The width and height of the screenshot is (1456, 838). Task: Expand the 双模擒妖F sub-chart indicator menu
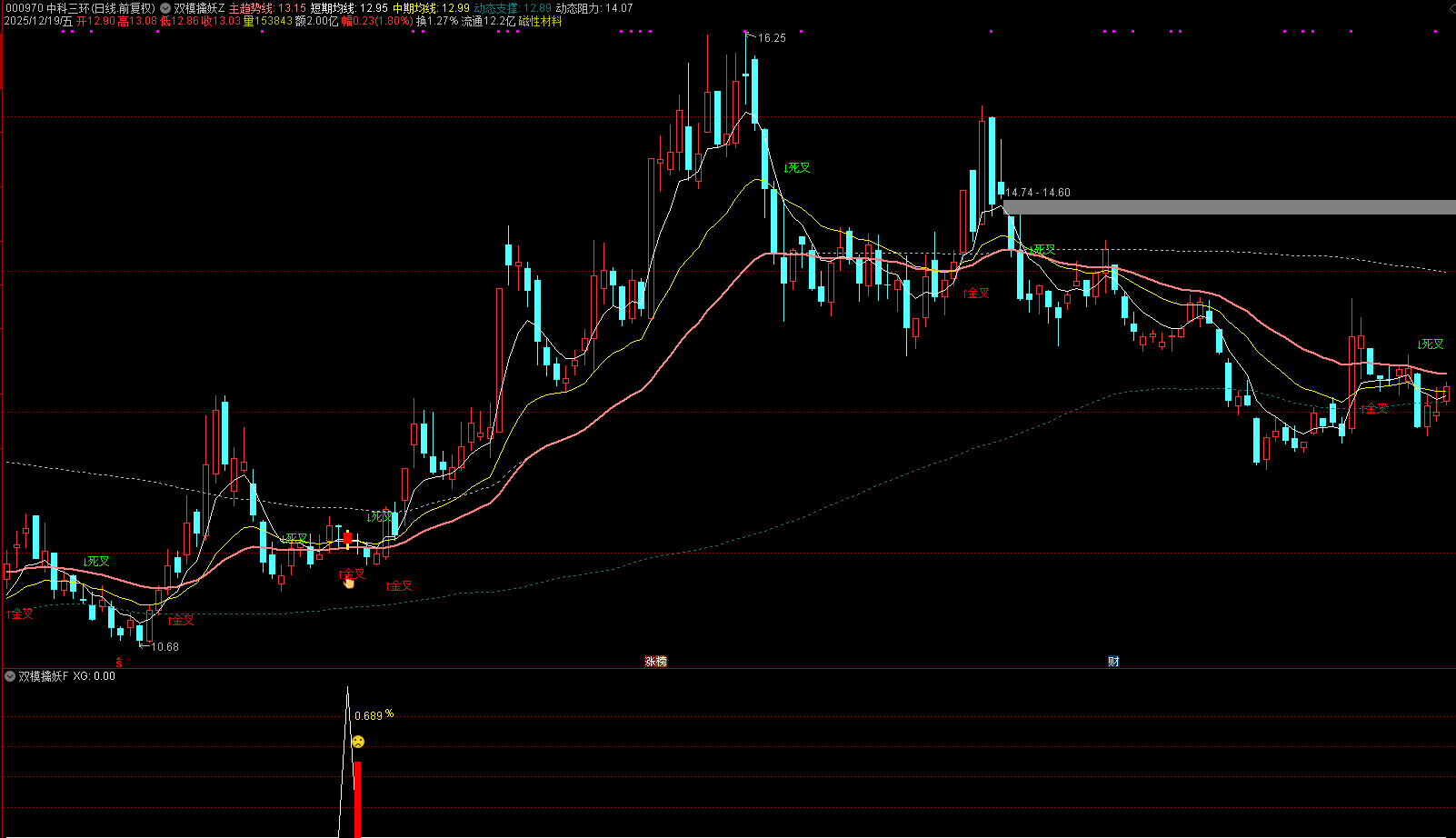tap(10, 676)
